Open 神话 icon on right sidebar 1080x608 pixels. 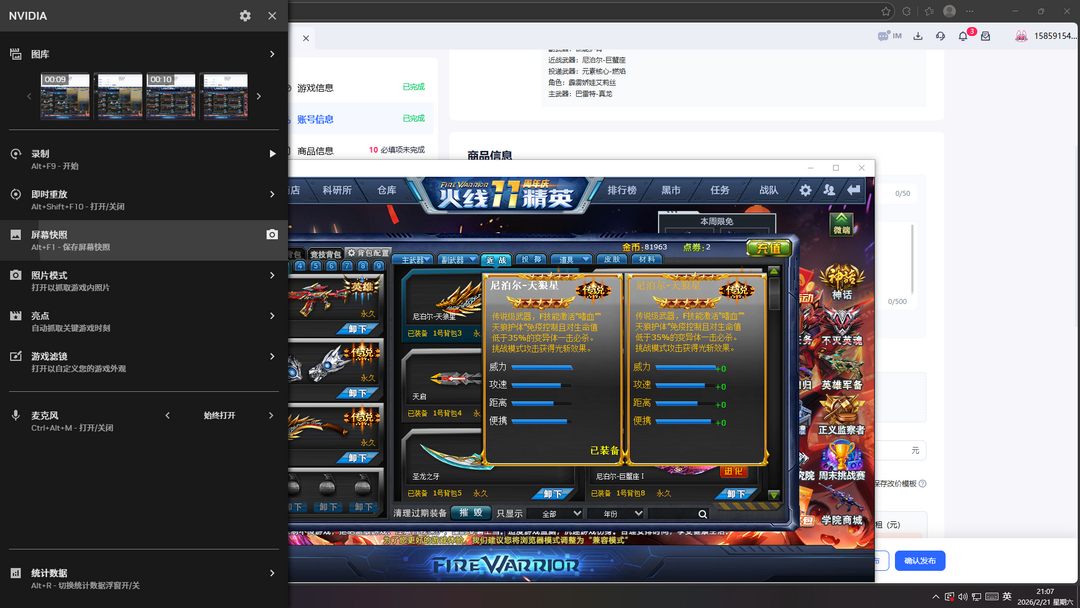point(842,282)
